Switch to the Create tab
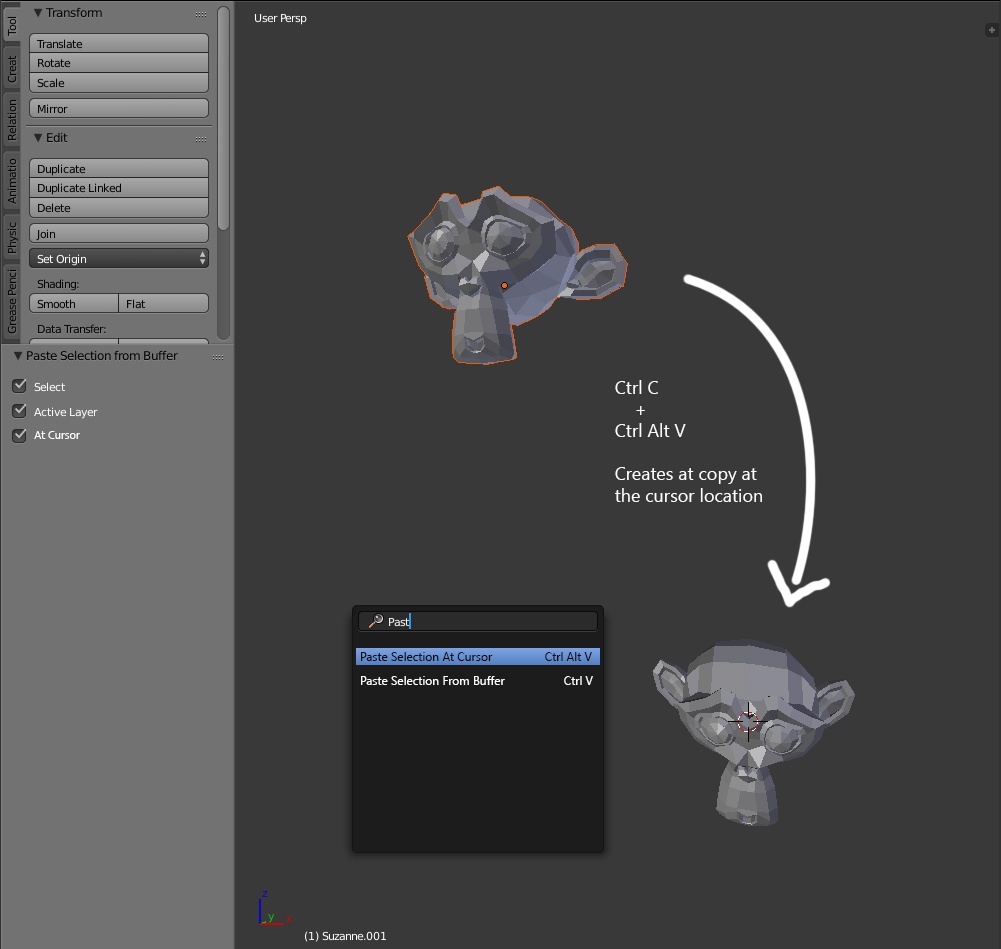The height and width of the screenshot is (949, 1001). 11,69
